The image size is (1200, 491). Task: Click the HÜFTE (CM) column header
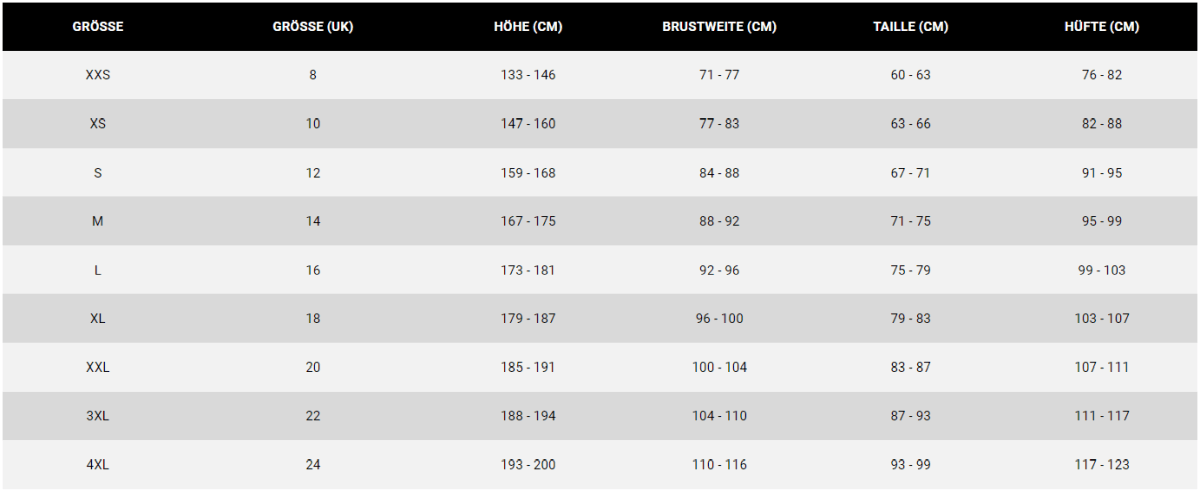coord(1101,27)
